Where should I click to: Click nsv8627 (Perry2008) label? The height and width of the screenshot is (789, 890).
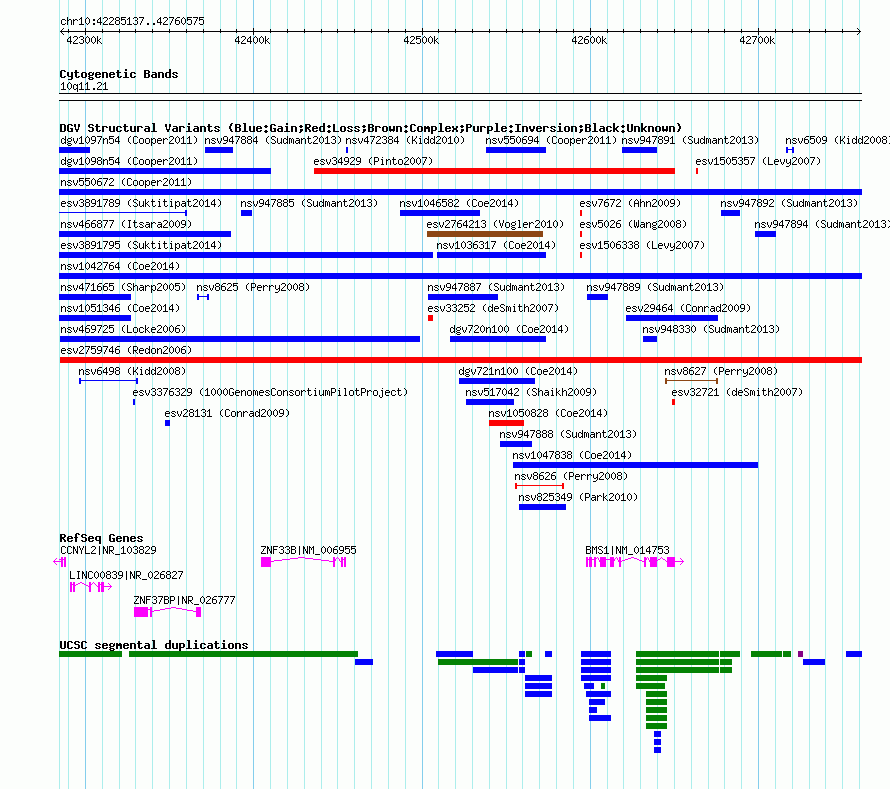[721, 371]
